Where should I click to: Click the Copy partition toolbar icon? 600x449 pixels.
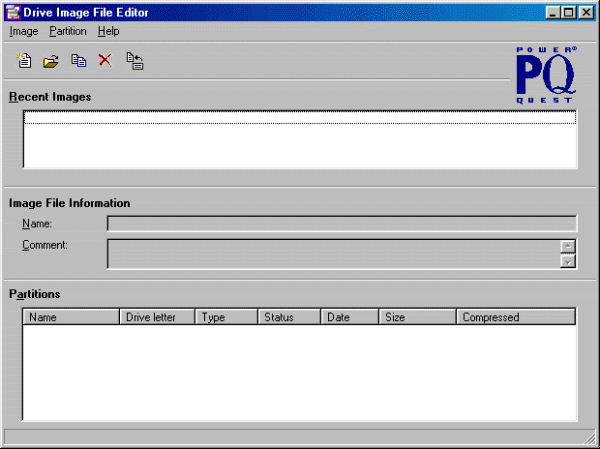point(78,60)
